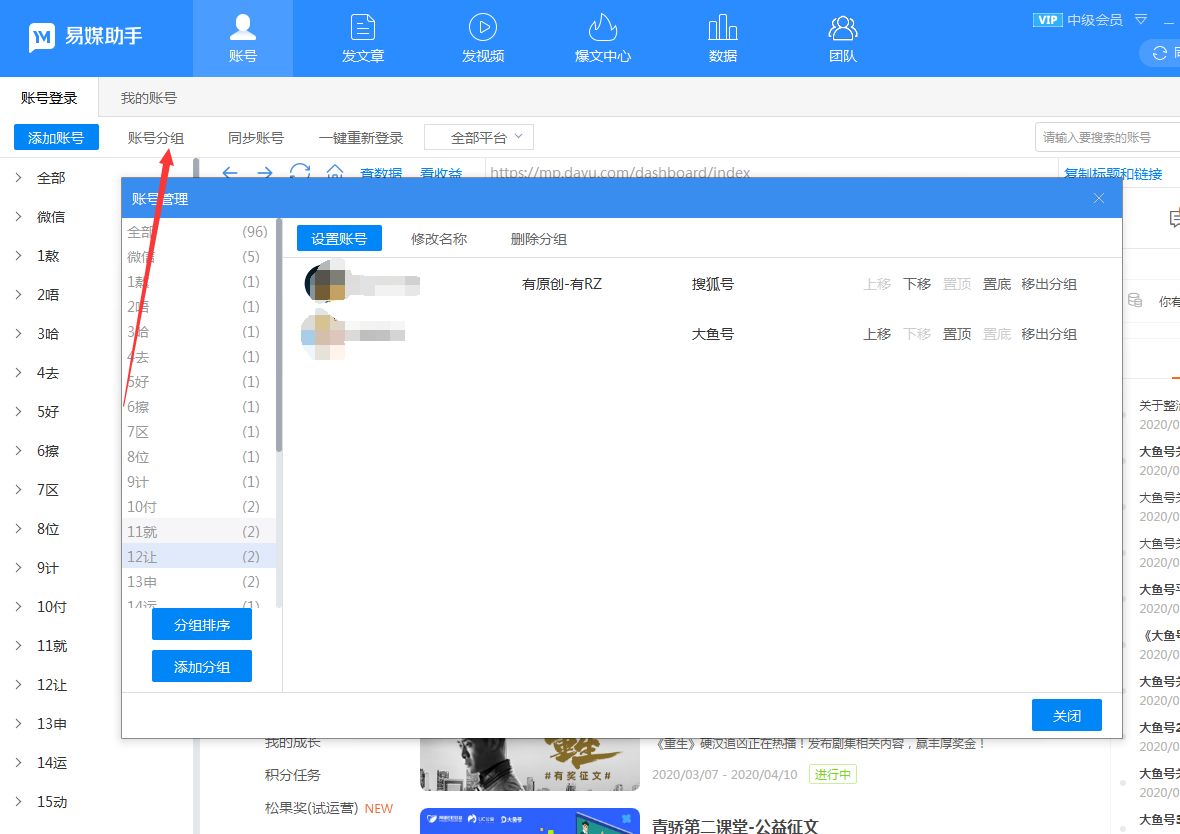The width and height of the screenshot is (1180, 834).
Task: Click the 搜狐号 account avatar
Action: 325,282
